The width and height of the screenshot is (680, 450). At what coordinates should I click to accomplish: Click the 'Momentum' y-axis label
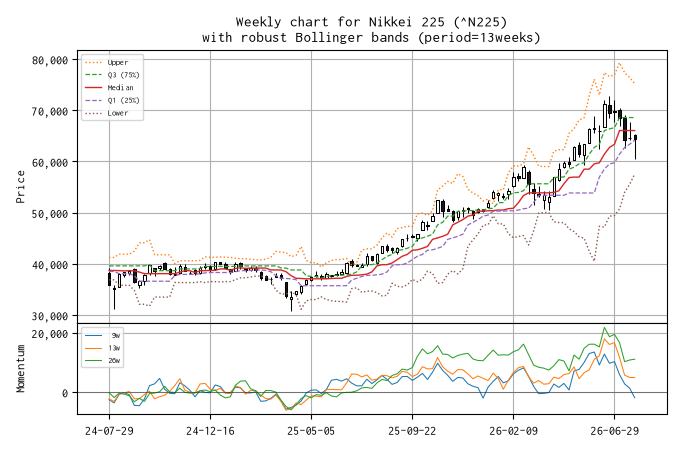click(x=20, y=368)
